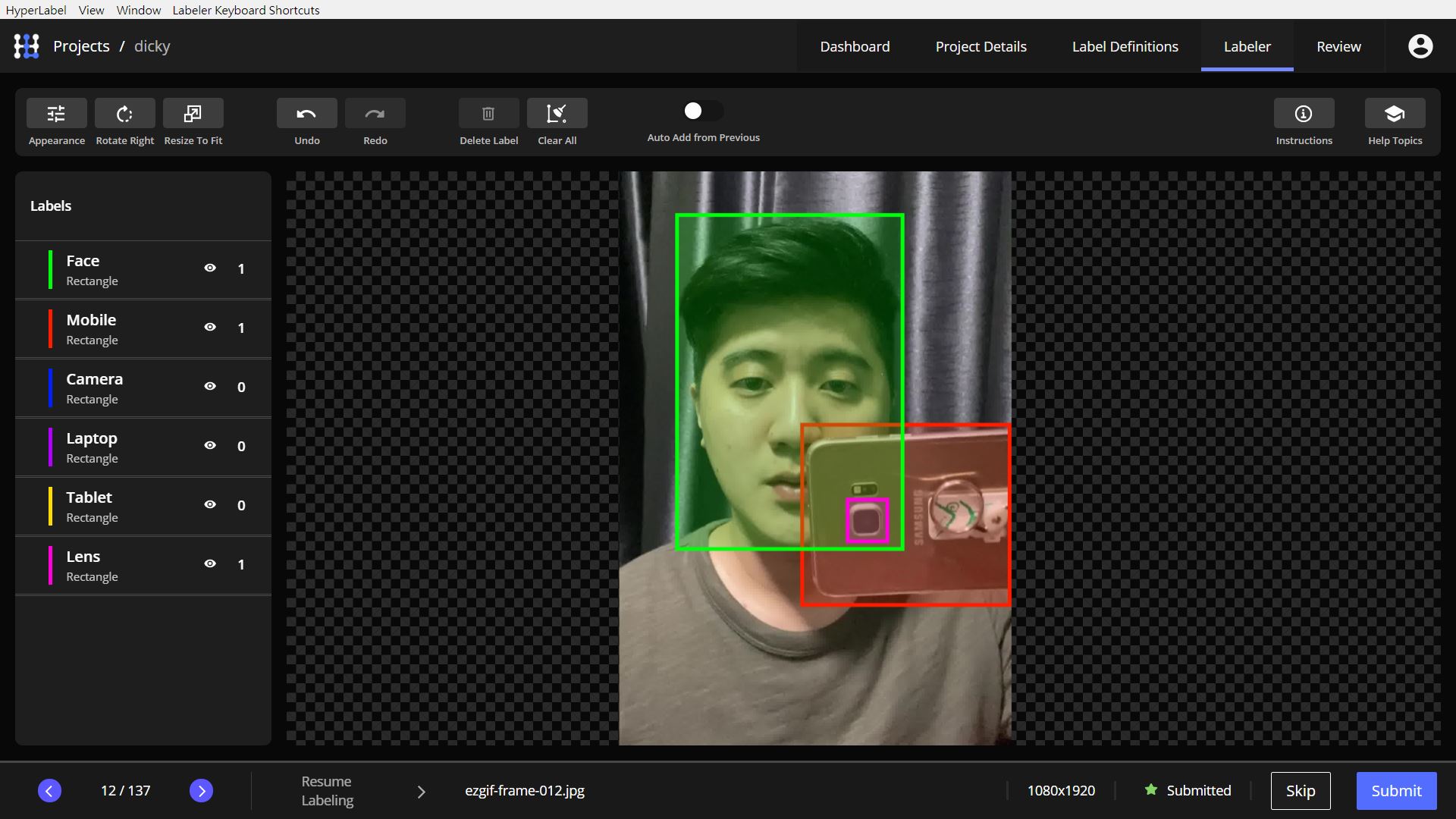Viewport: 1456px width, 819px height.
Task: Open Help Topics icon
Action: 1395,114
